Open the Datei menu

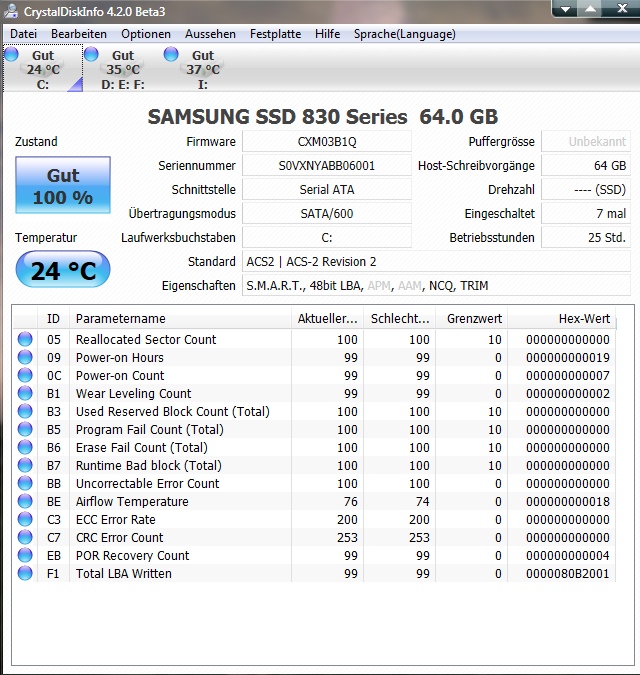click(x=23, y=34)
